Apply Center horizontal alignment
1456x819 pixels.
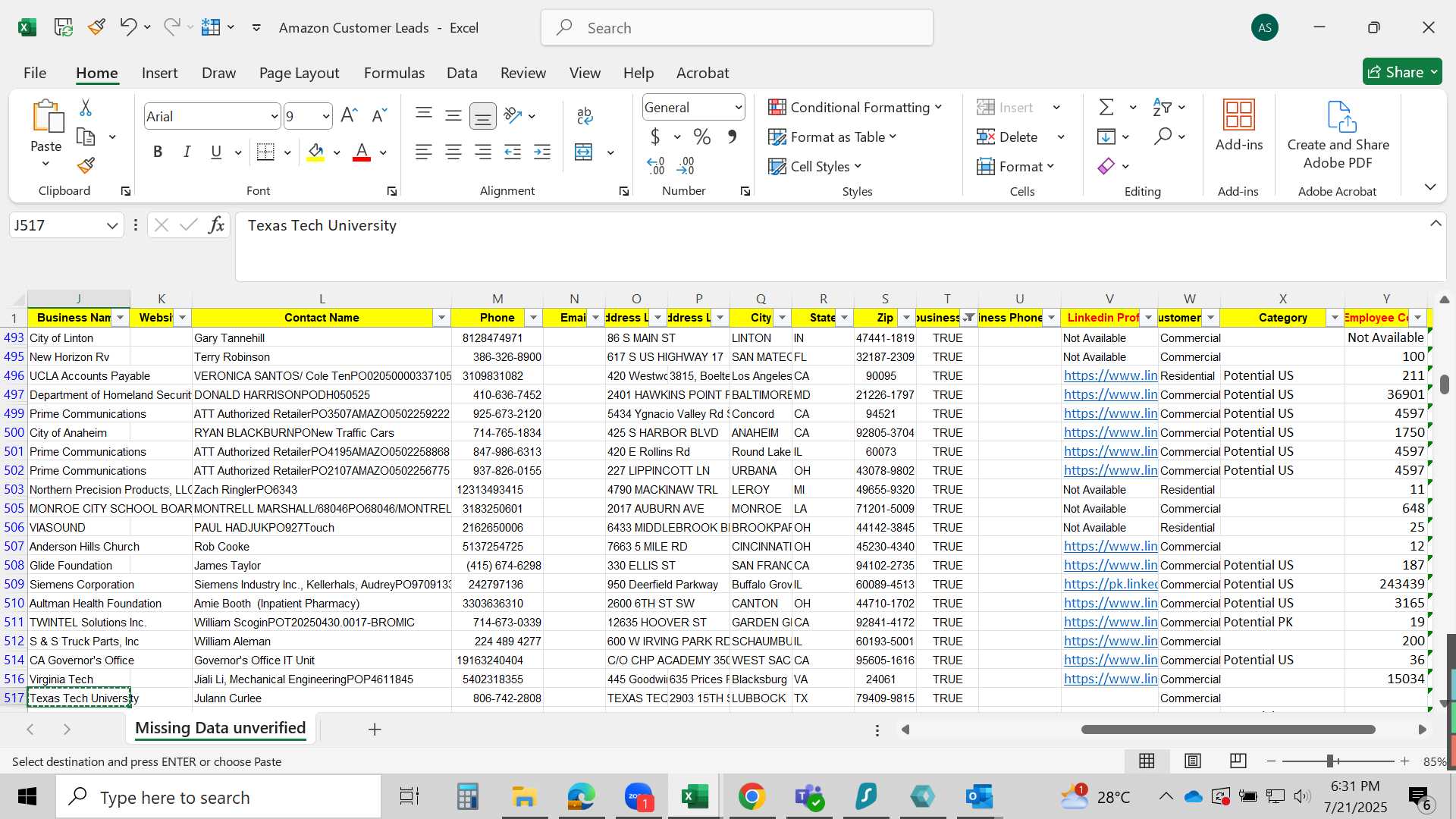[x=453, y=152]
